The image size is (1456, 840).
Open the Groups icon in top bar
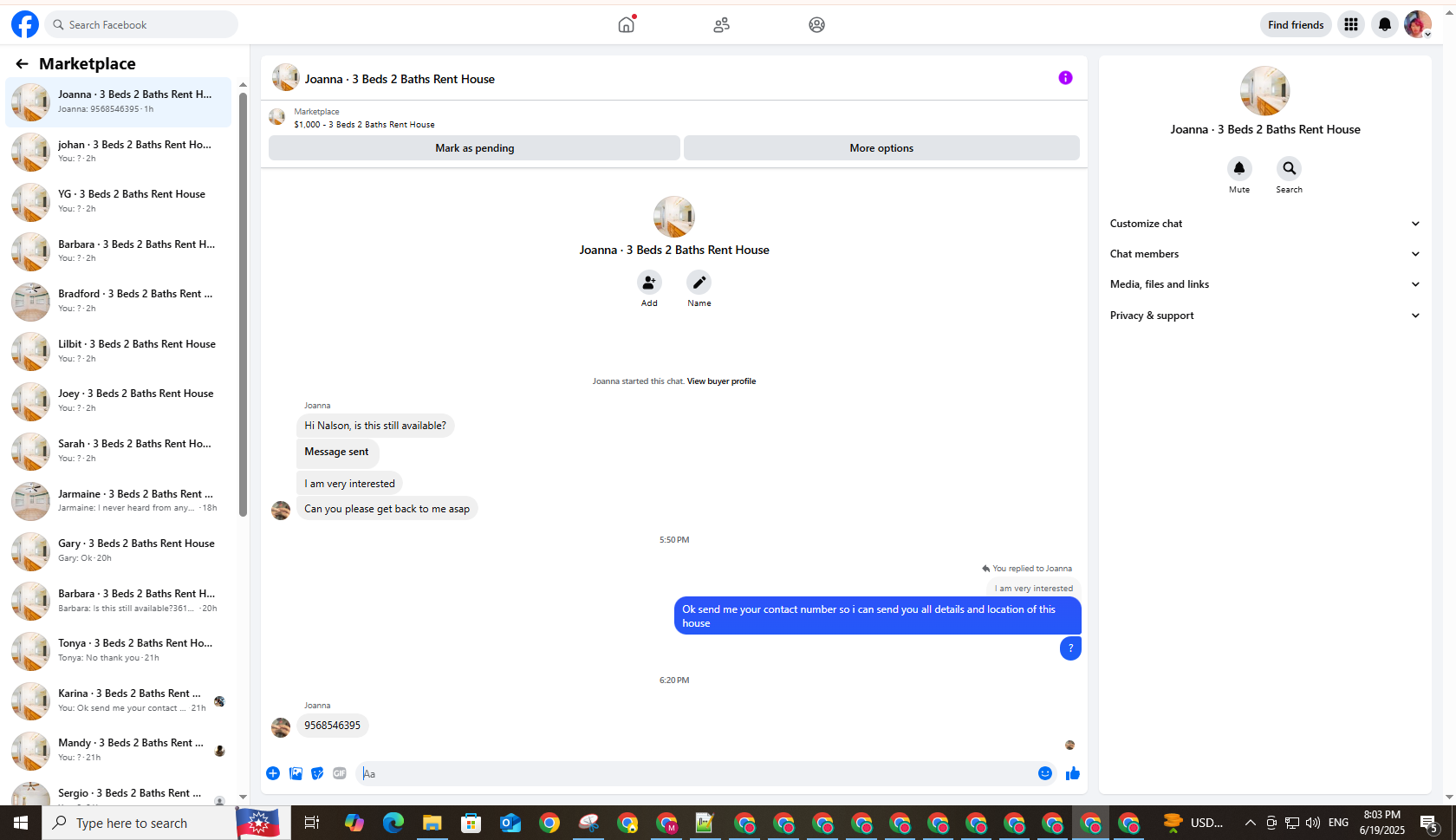[816, 24]
